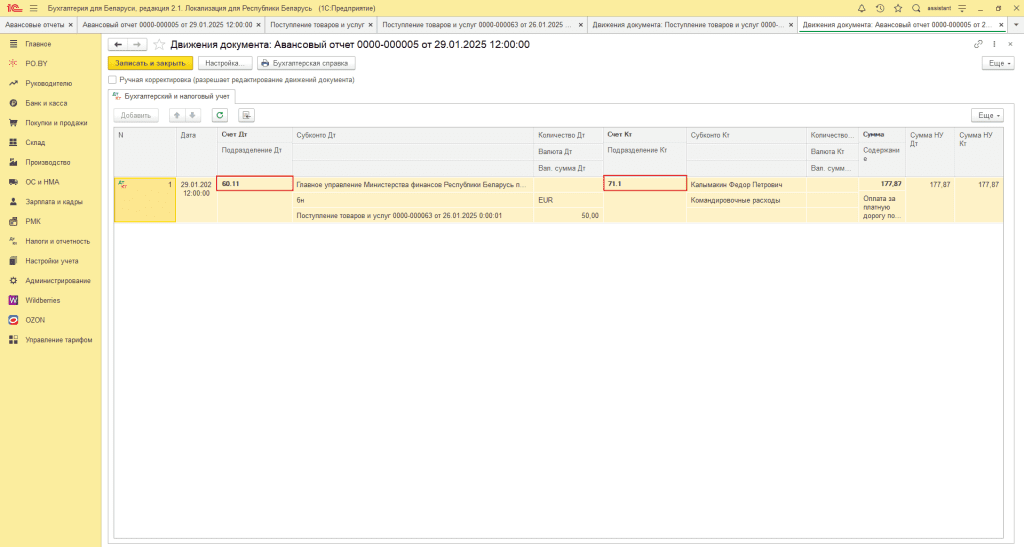Enable the Ручная корректировка checkbox
The height and width of the screenshot is (547, 1024).
pyautogui.click(x=113, y=79)
